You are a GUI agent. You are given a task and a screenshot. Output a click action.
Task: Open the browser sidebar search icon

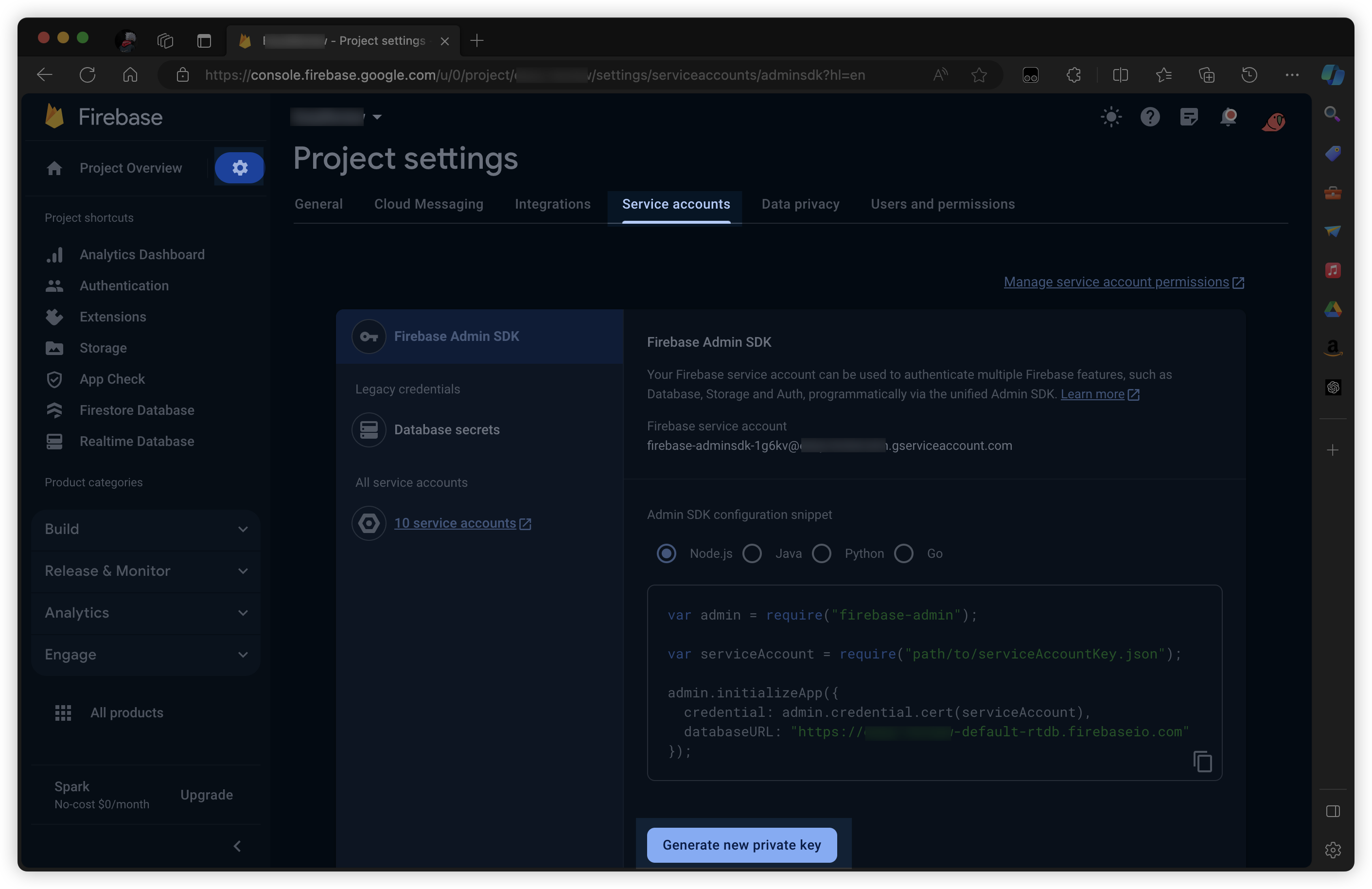[x=1332, y=114]
